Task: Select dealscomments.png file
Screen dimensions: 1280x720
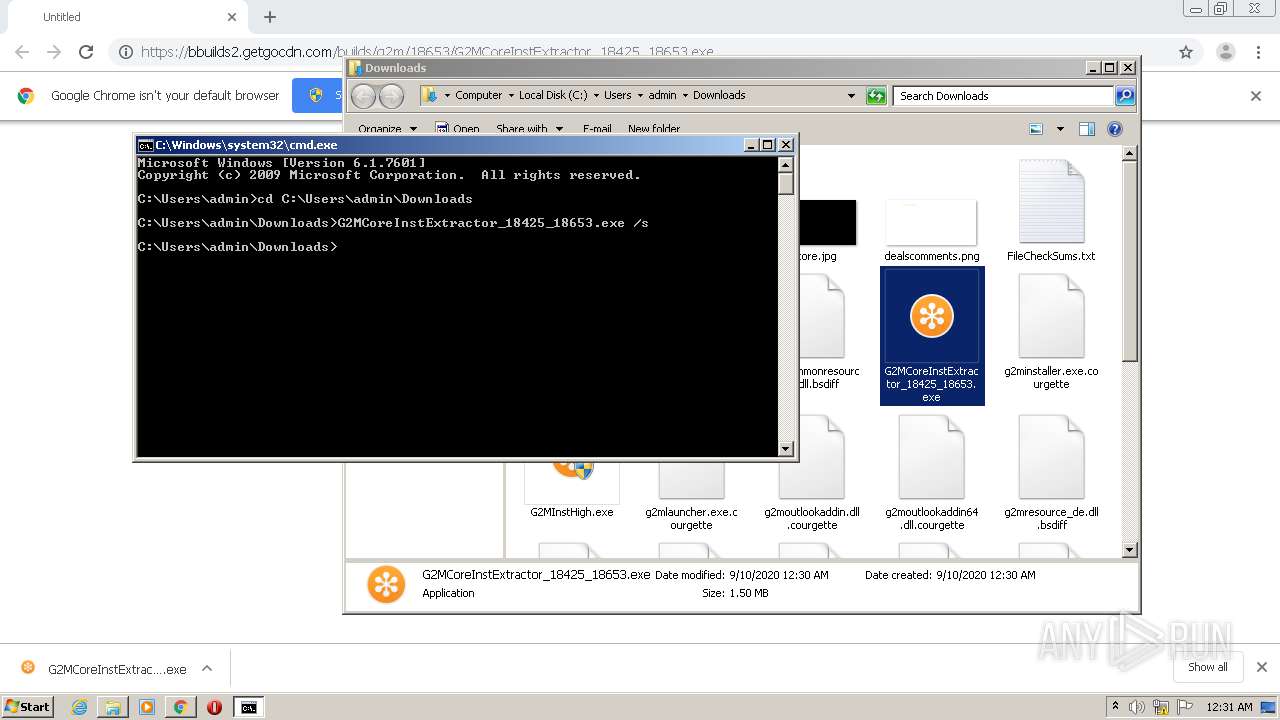Action: (x=932, y=230)
